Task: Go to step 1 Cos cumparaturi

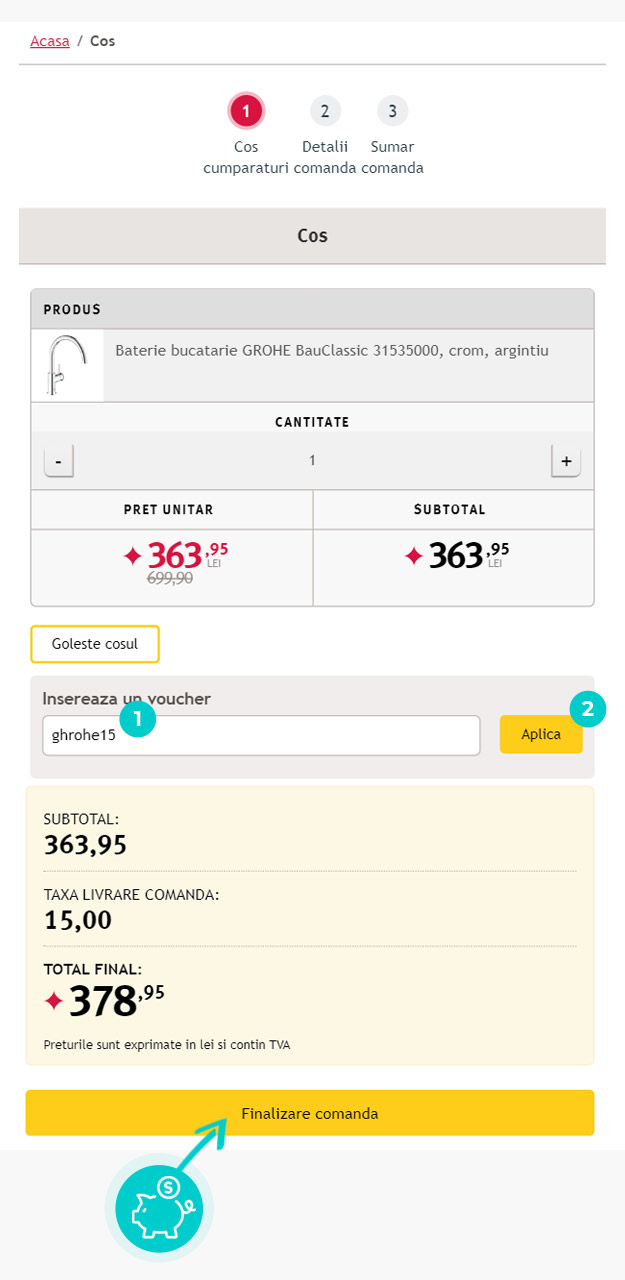Action: click(x=246, y=111)
